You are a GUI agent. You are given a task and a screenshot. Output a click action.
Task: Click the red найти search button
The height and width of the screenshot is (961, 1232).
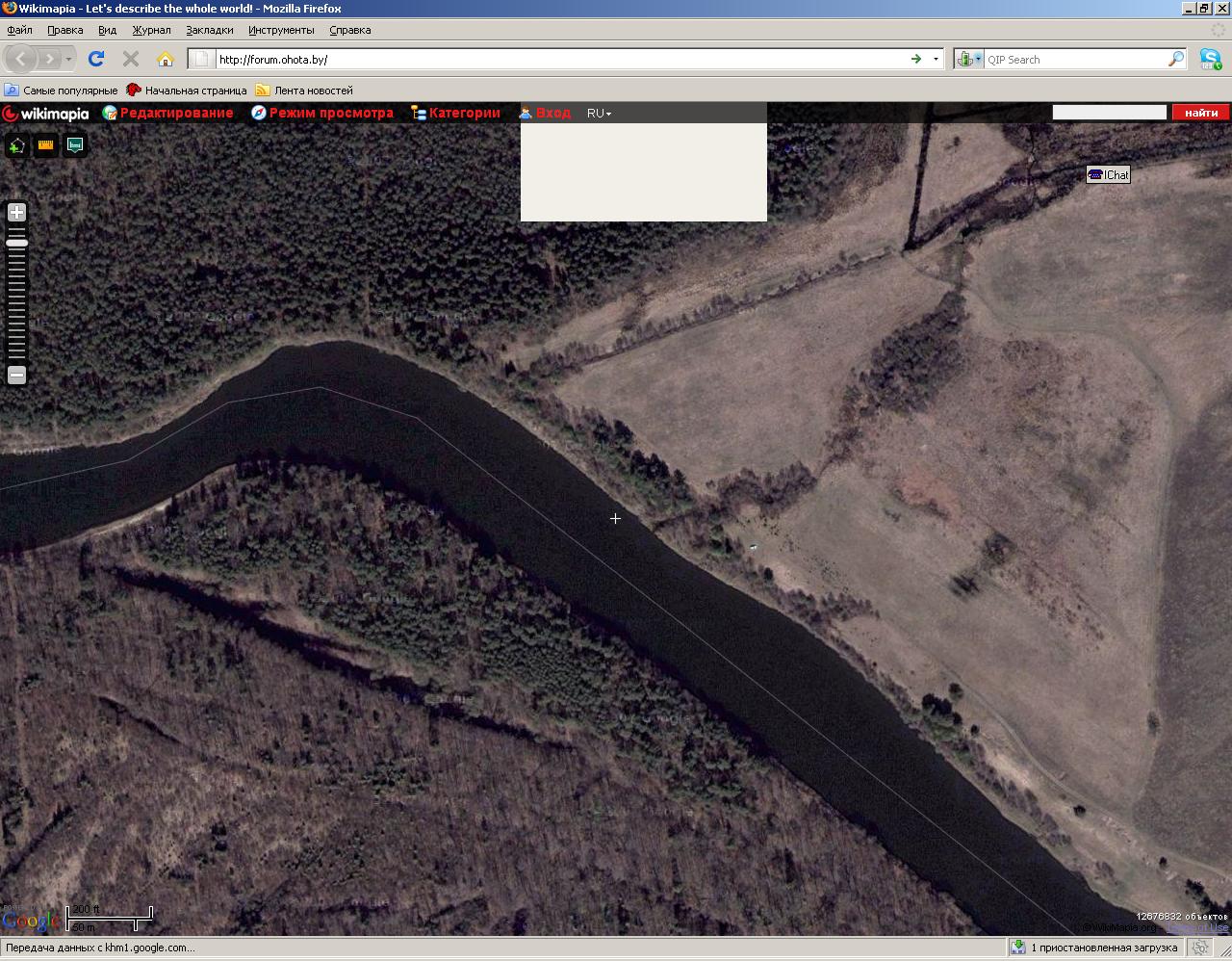[x=1200, y=113]
